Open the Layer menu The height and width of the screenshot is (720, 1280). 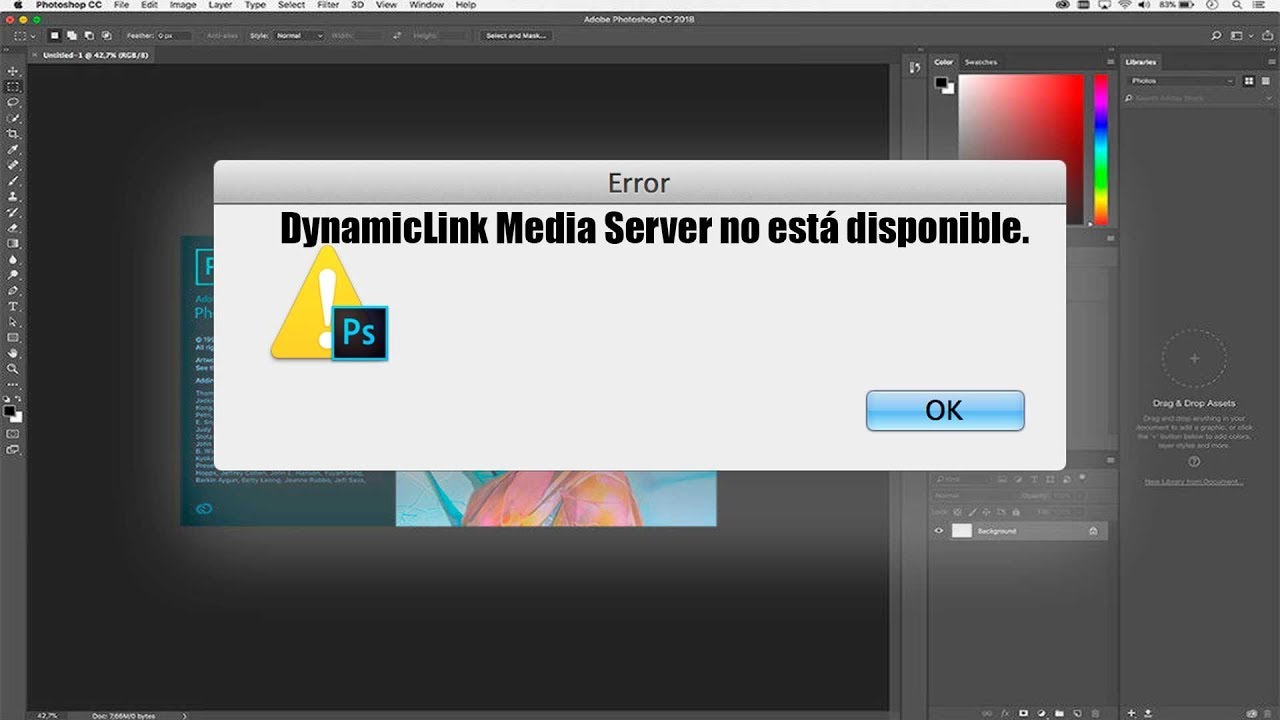(221, 5)
